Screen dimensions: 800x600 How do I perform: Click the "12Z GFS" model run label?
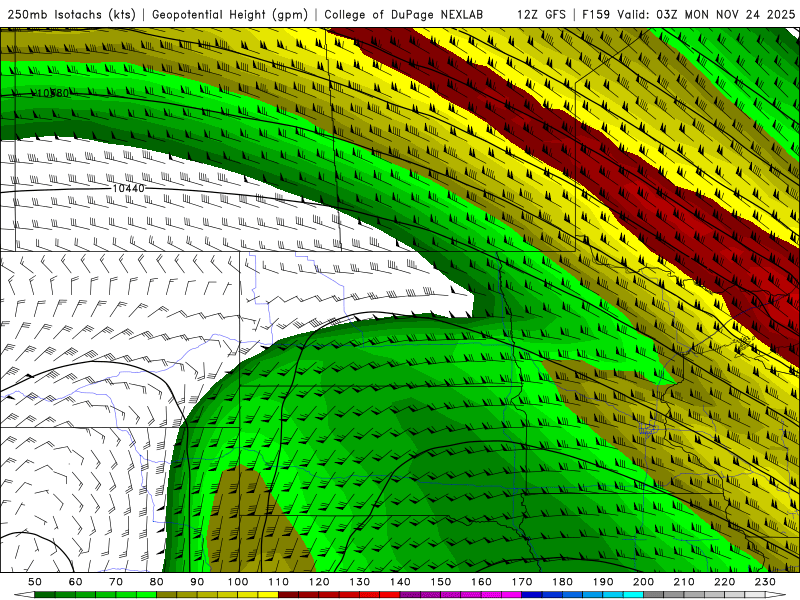pyautogui.click(x=541, y=15)
